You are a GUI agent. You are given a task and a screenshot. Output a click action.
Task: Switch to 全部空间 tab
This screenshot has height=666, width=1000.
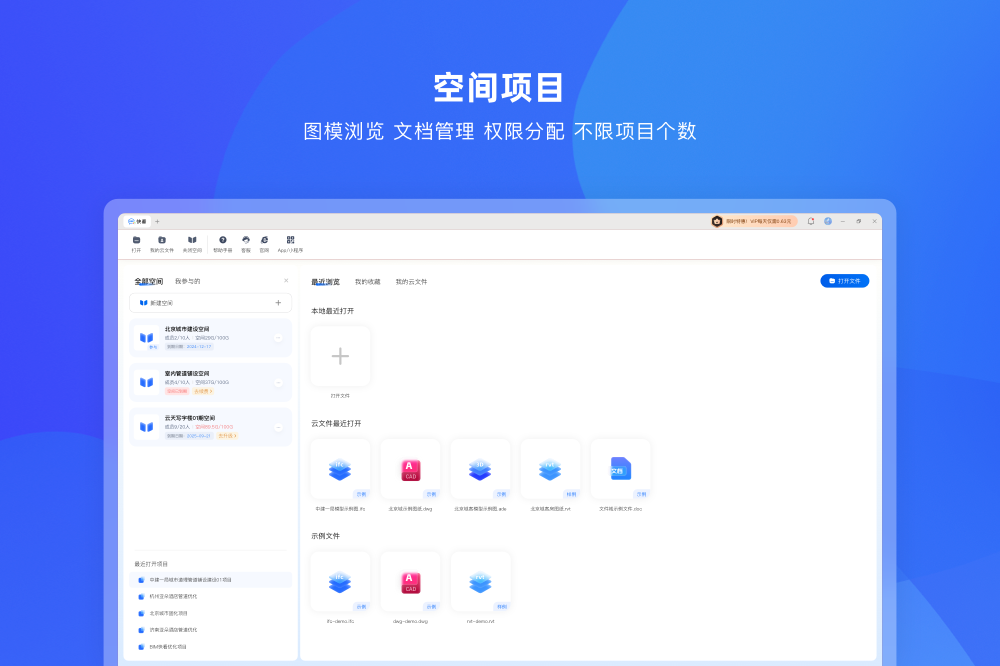149,281
